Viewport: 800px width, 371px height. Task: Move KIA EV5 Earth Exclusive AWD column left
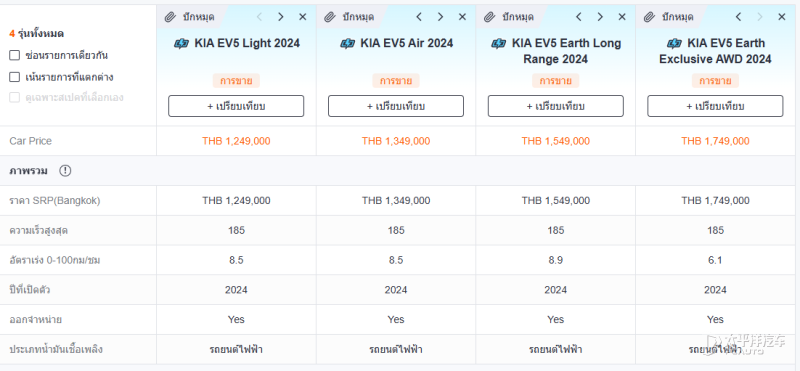(x=738, y=17)
